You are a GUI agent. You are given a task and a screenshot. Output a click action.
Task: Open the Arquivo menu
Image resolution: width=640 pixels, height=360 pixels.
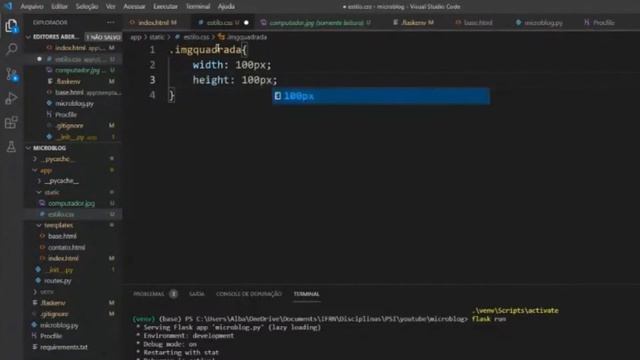click(32, 7)
